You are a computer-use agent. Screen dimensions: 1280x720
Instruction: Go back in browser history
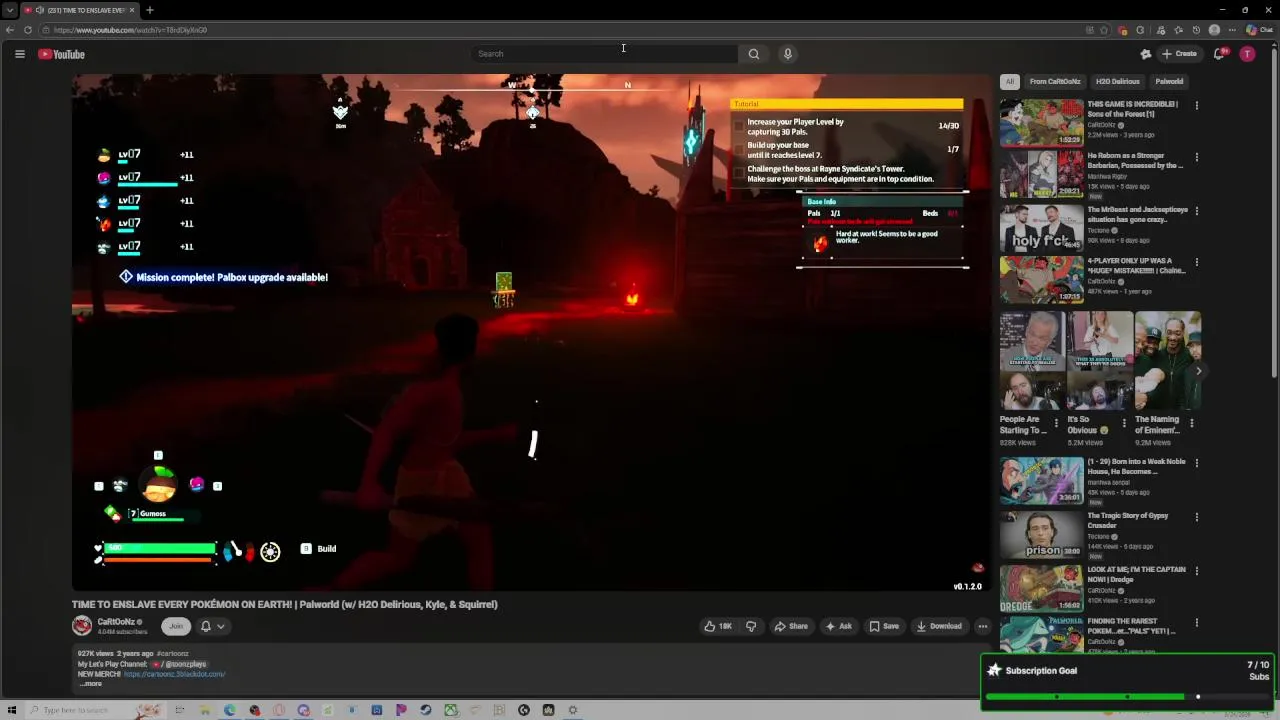(x=10, y=30)
